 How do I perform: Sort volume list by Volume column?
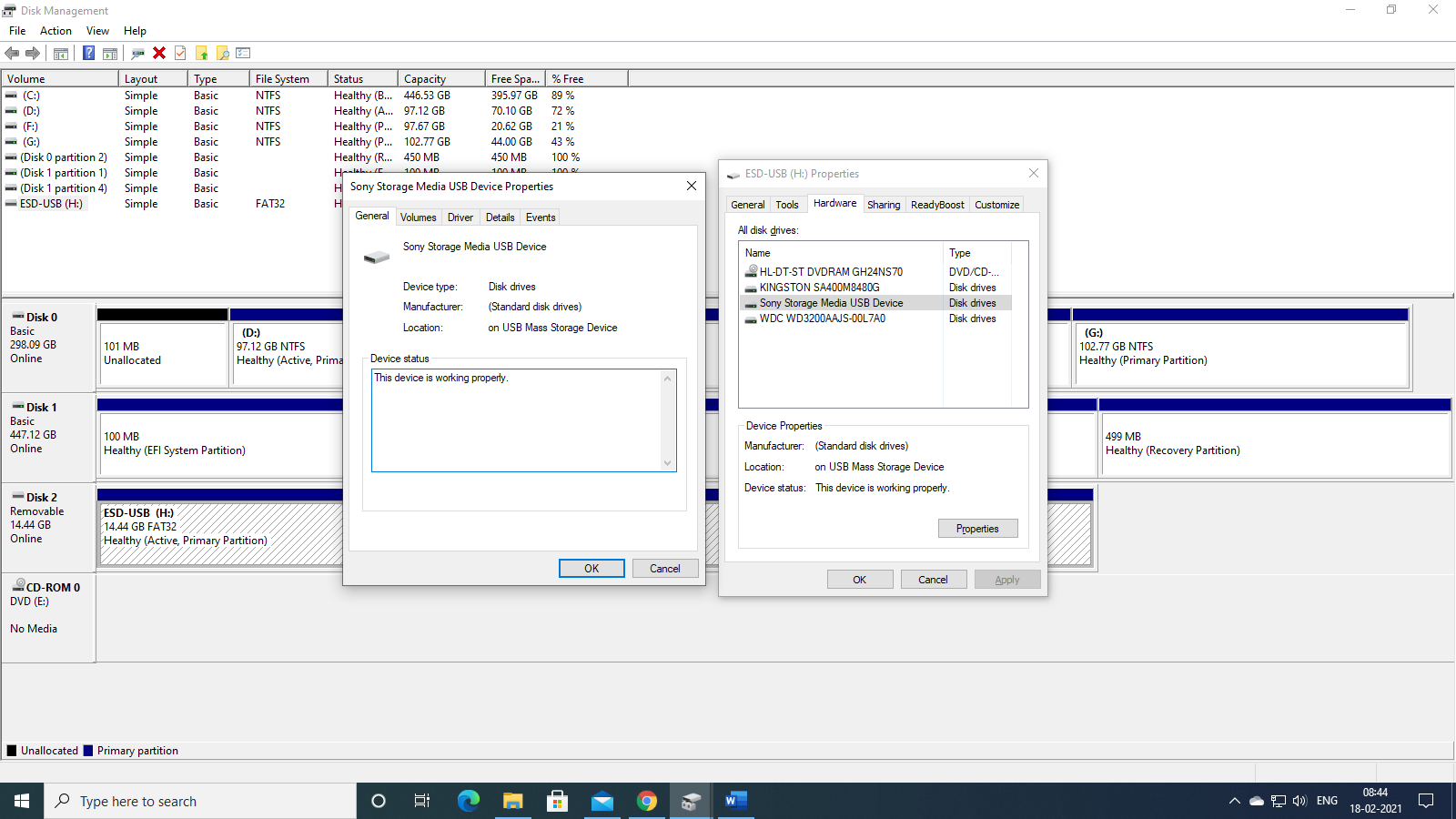(x=60, y=79)
